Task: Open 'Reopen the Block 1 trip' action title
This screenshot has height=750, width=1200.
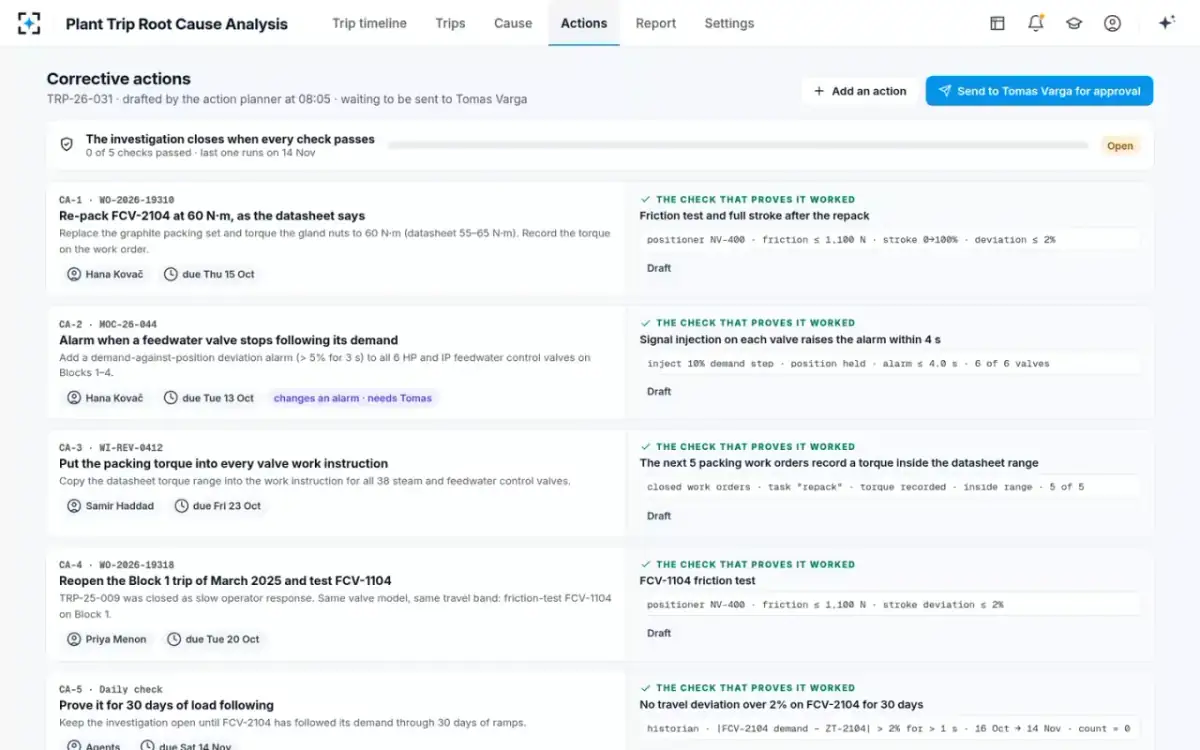Action: pyautogui.click(x=225, y=581)
